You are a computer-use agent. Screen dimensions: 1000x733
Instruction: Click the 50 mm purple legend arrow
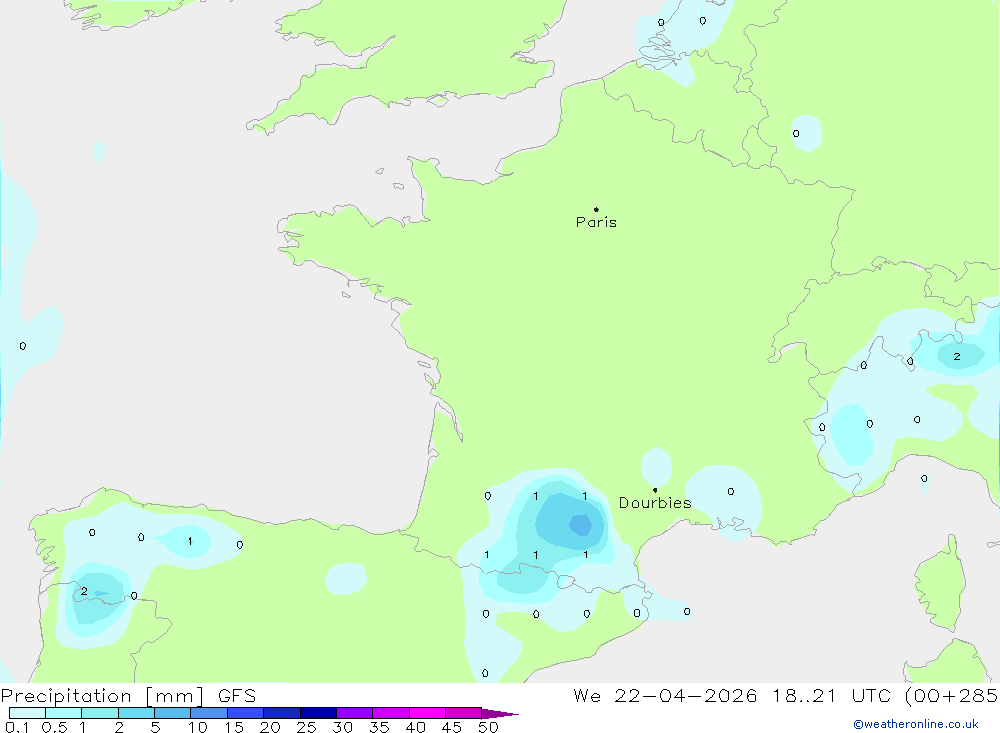(500, 713)
